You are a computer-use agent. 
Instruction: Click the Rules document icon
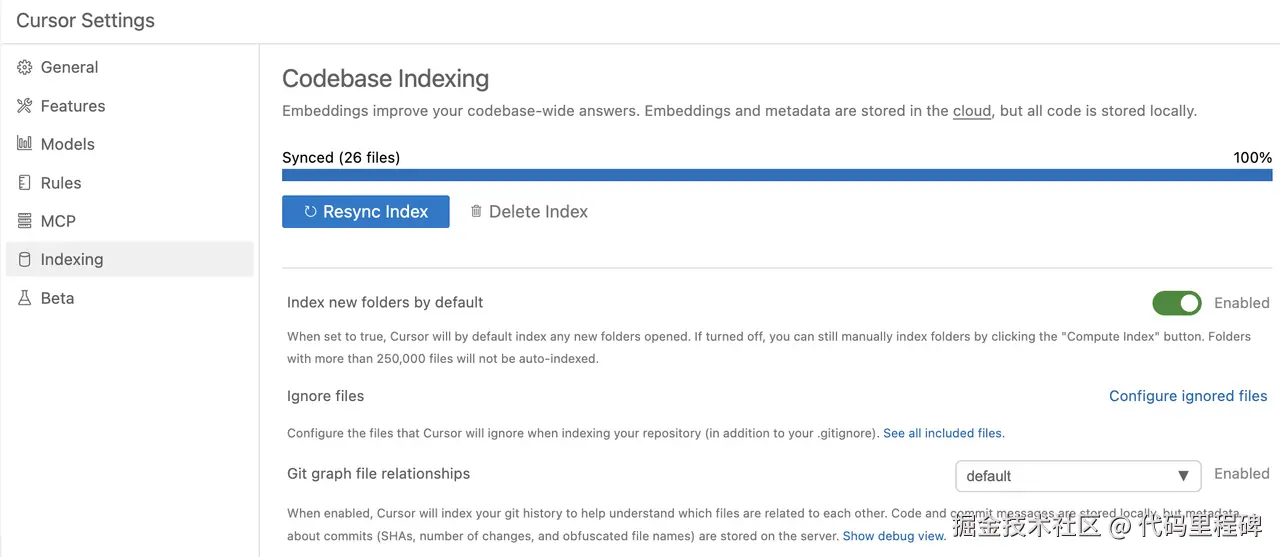click(x=25, y=183)
